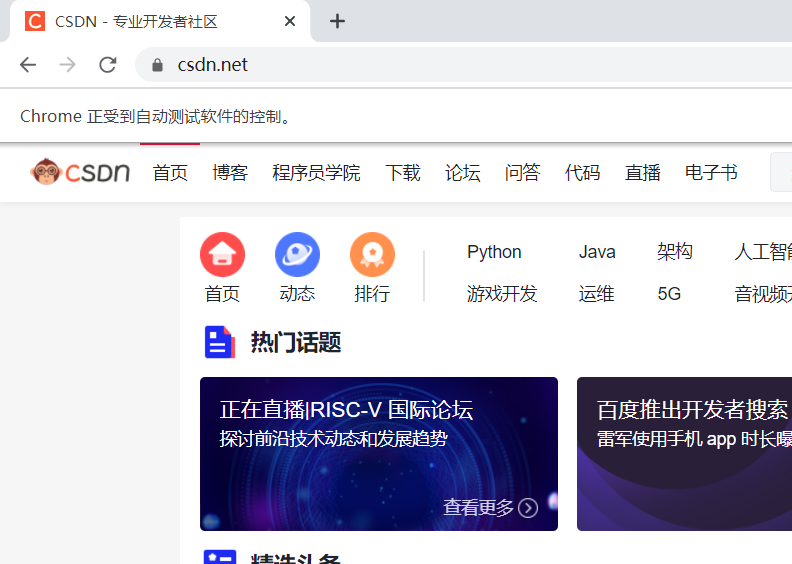Image resolution: width=792 pixels, height=564 pixels.
Task: Open 电子书 in top navigation
Action: point(711,173)
